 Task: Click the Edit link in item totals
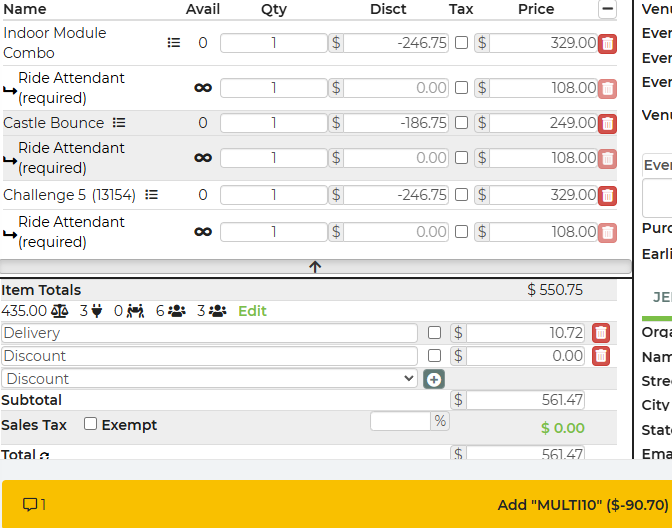click(252, 311)
